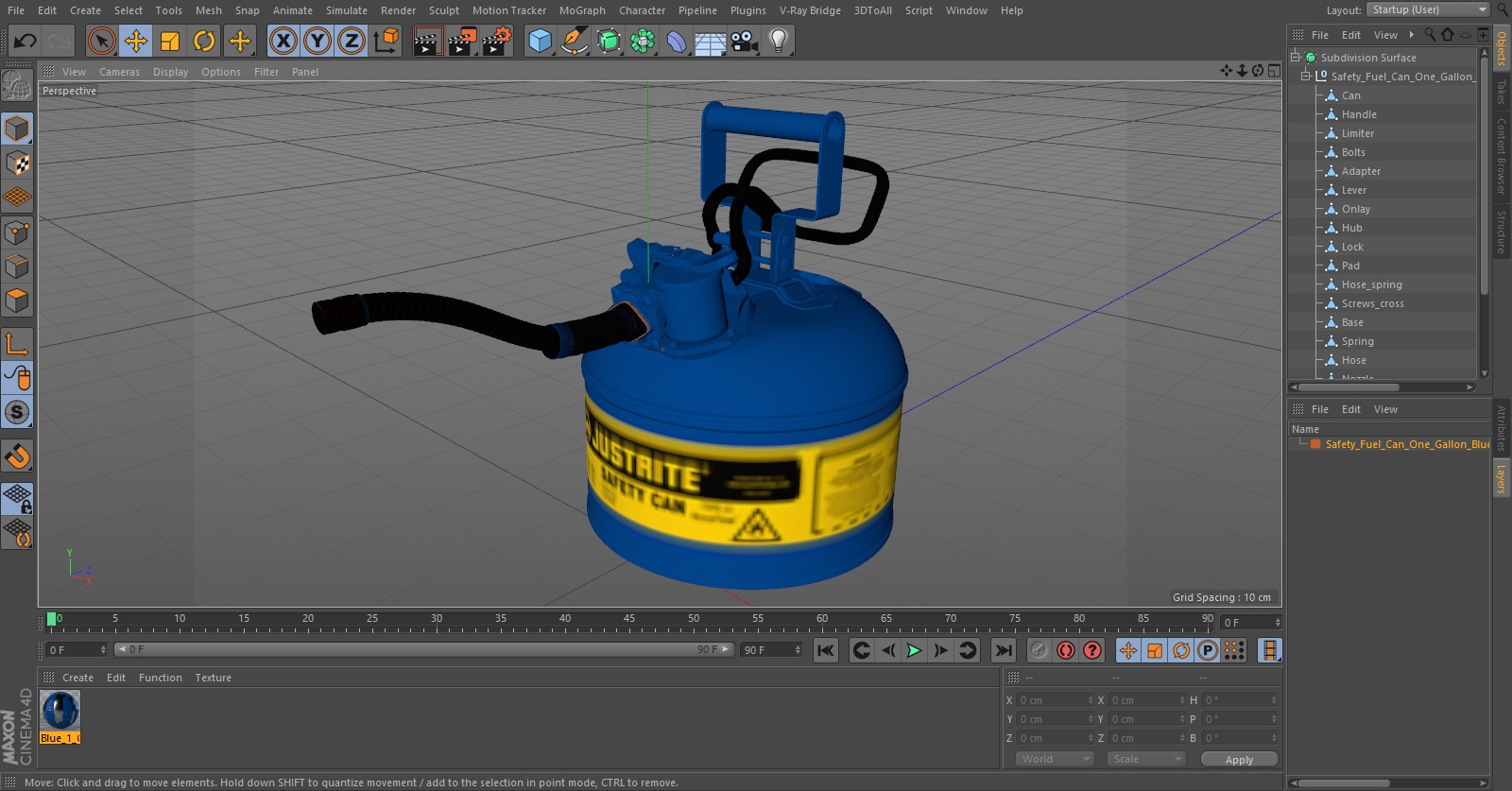The image size is (1512, 791).
Task: Add a Camera object
Action: tap(745, 41)
